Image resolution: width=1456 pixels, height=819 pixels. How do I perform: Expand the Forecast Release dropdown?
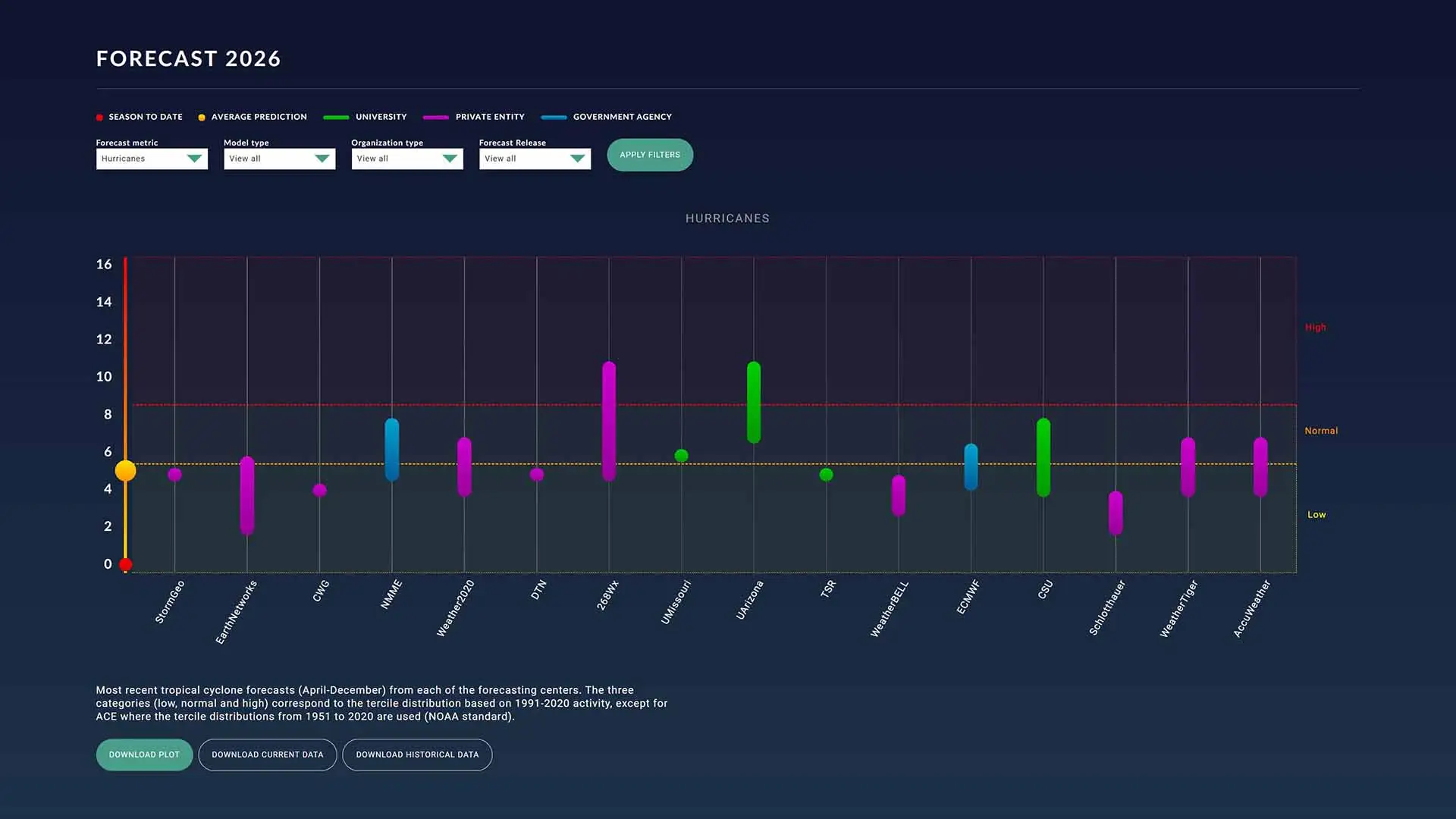(535, 158)
